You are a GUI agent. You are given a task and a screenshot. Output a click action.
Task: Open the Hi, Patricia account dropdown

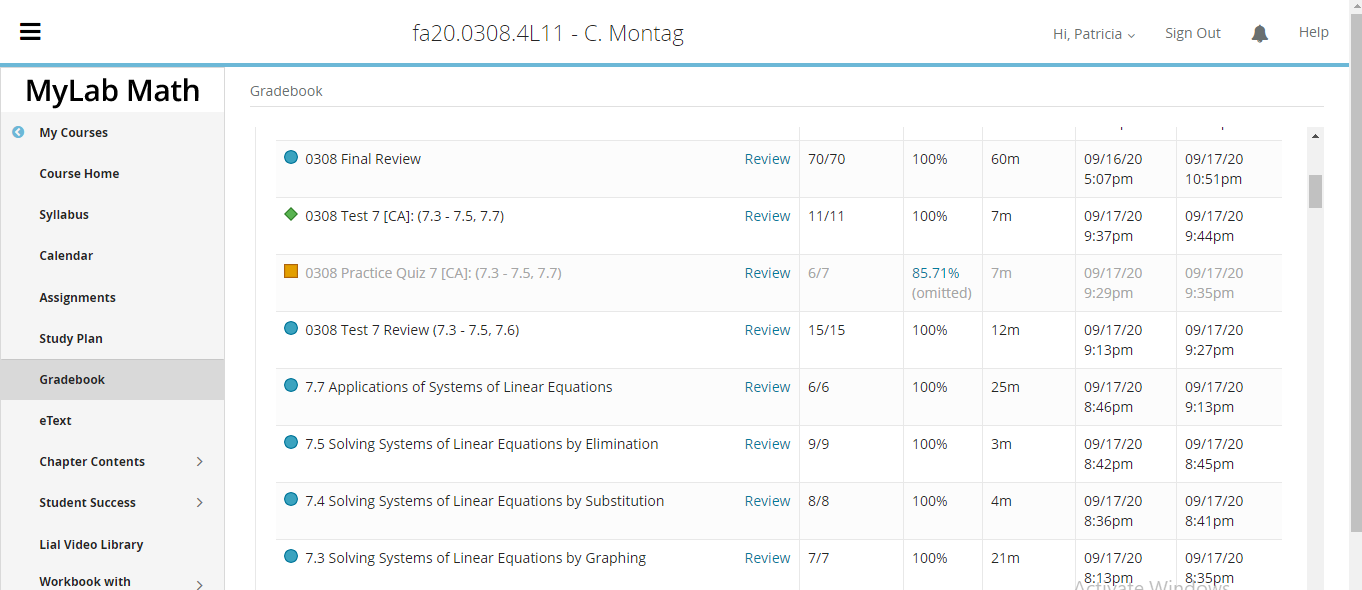pos(1093,34)
